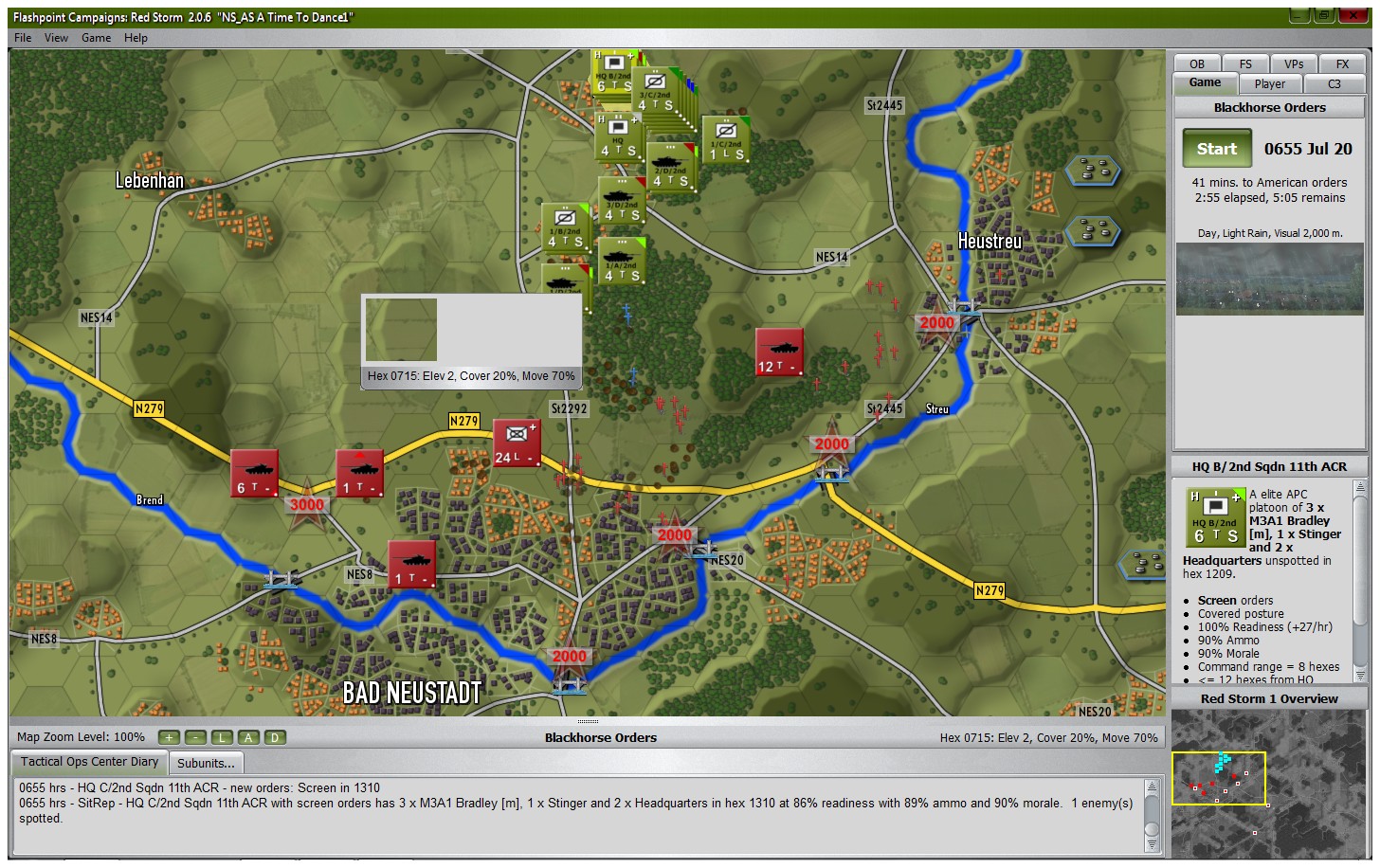Open the View menu

pos(57,38)
